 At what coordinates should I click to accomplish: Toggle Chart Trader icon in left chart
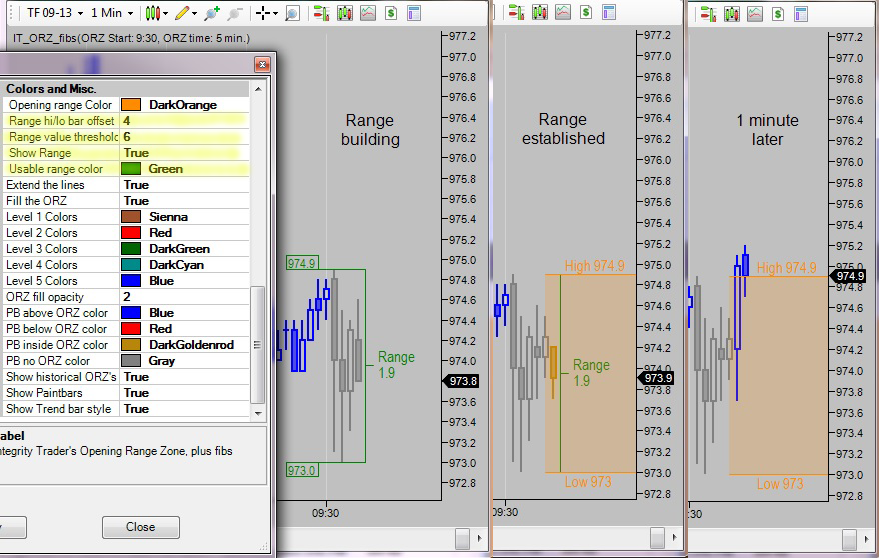(x=321, y=13)
